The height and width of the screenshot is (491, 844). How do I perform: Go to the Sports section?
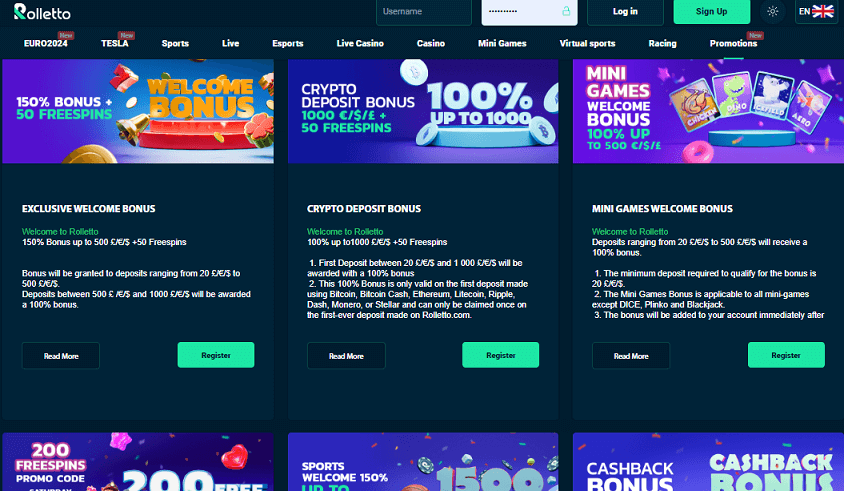coord(175,44)
